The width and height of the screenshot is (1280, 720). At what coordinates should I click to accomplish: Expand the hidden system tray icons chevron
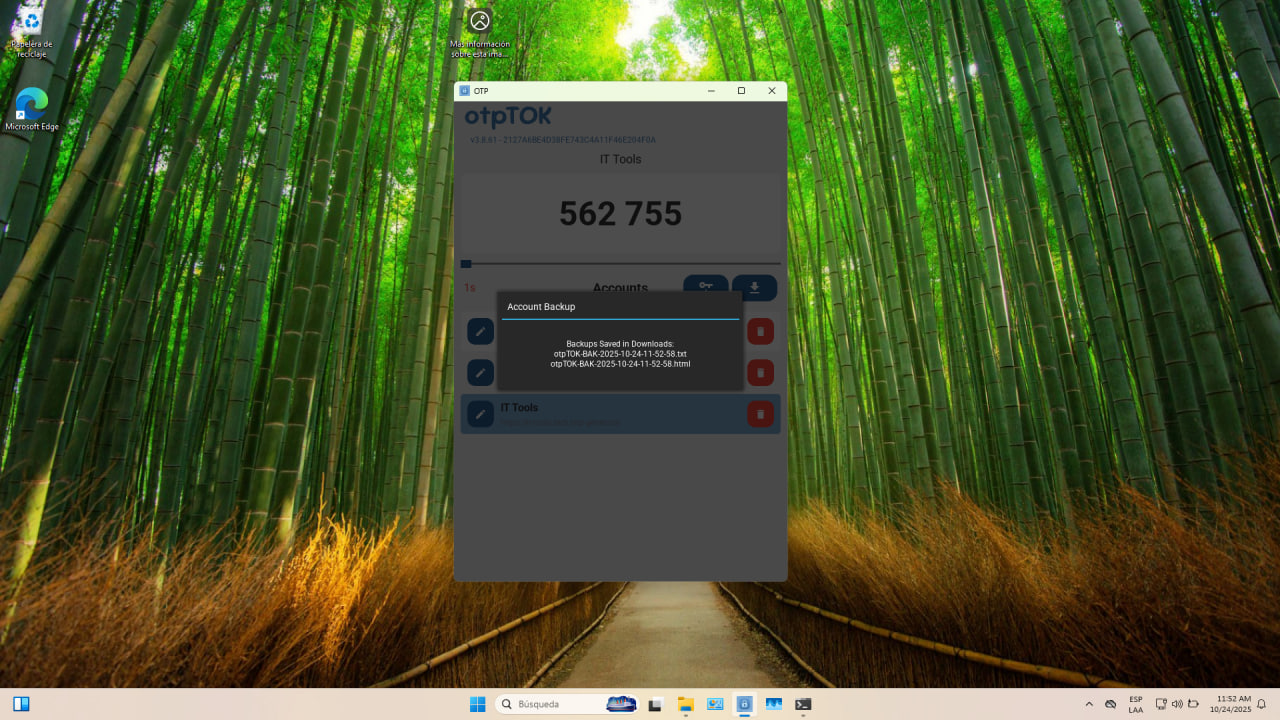pyautogui.click(x=1089, y=704)
